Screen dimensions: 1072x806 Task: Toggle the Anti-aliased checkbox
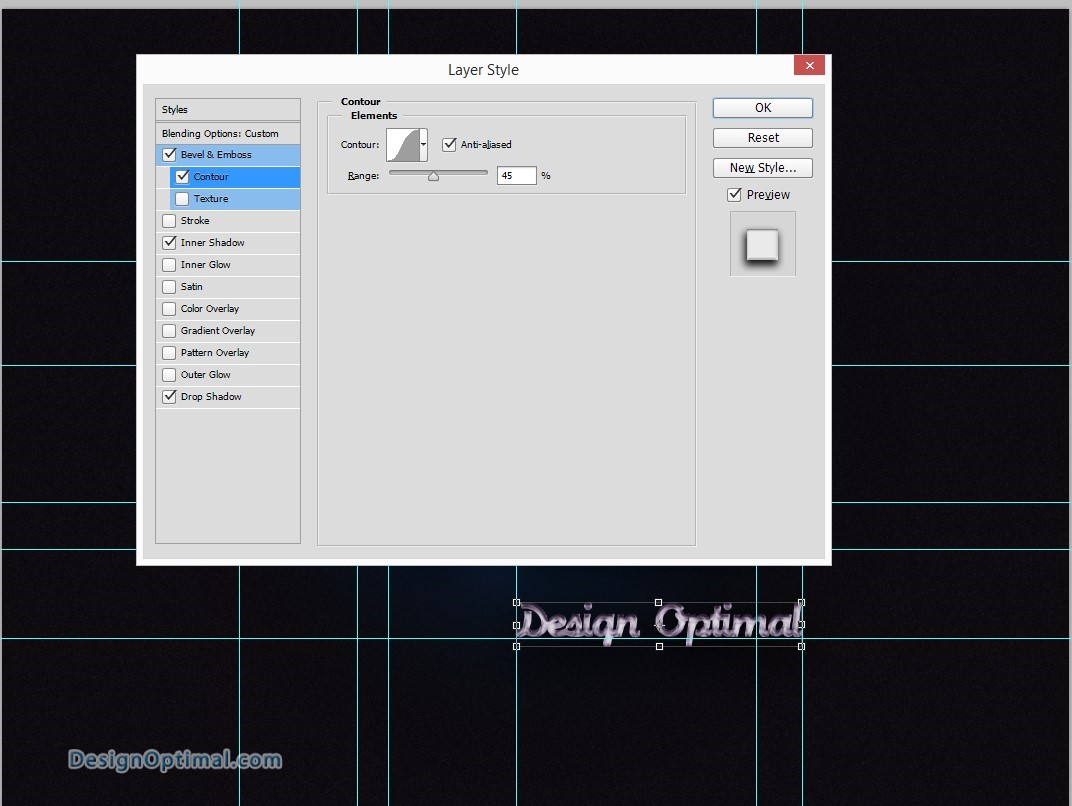point(449,144)
